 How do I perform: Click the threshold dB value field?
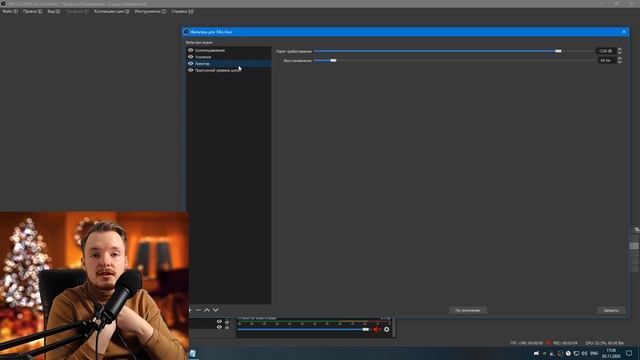click(606, 51)
